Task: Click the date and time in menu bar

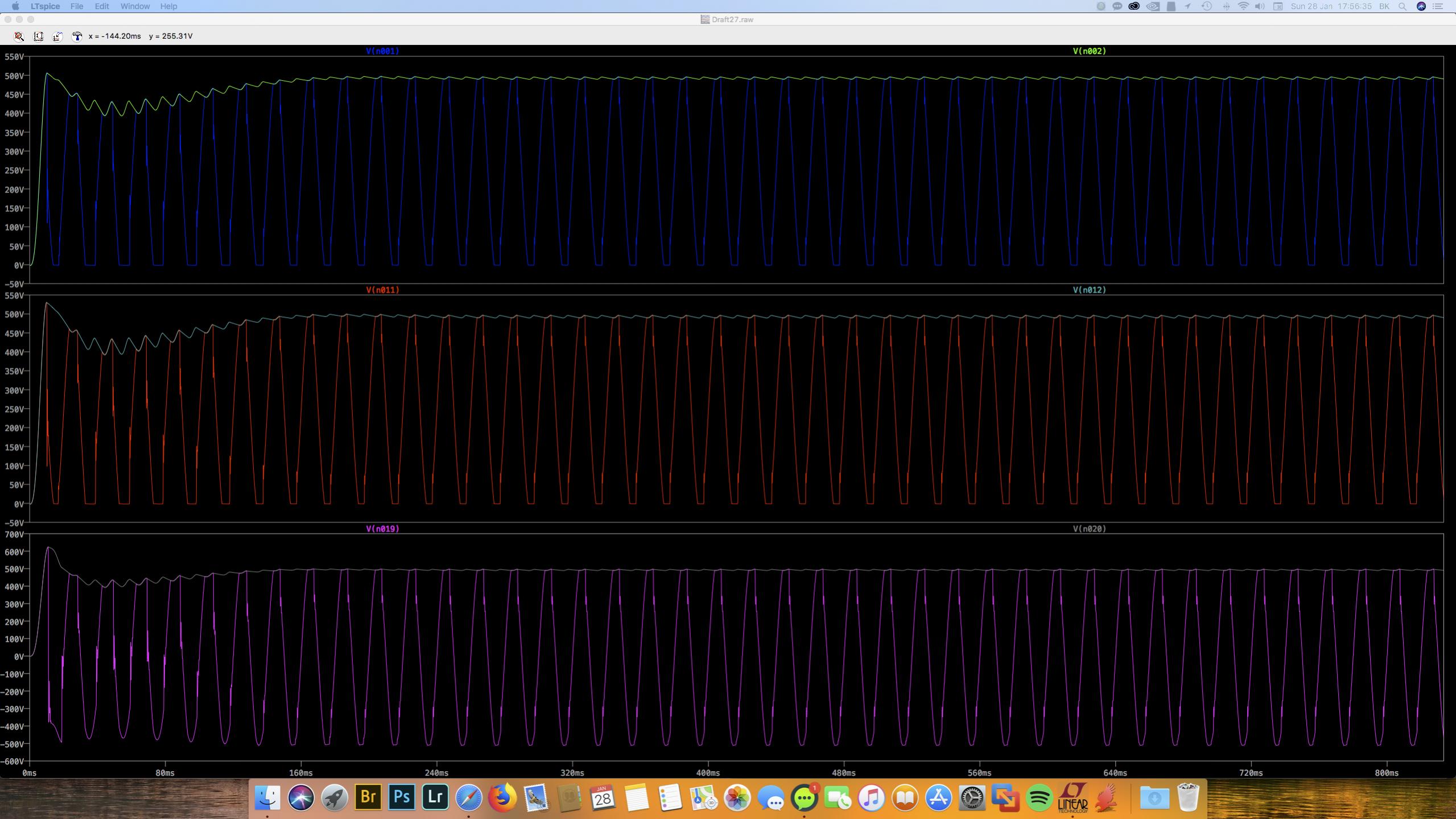Action: 1331,6
